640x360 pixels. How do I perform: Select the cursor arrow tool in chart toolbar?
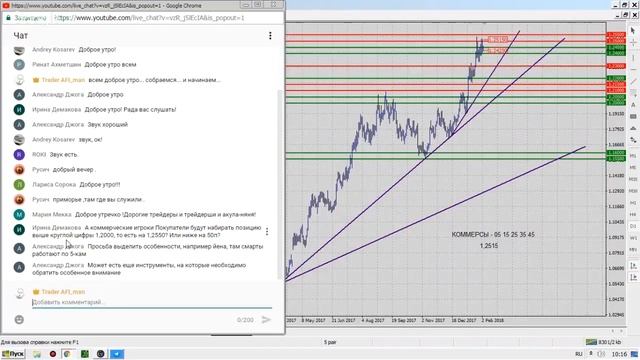pyautogui.click(x=633, y=31)
